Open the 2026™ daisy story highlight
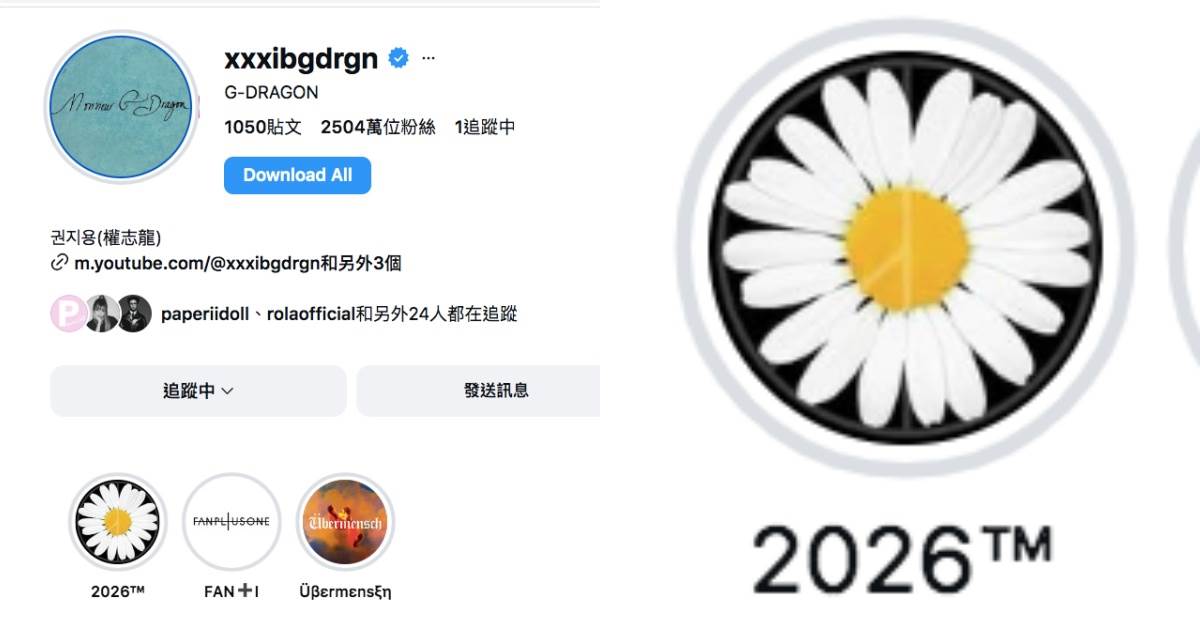The width and height of the screenshot is (1200, 628). click(118, 522)
